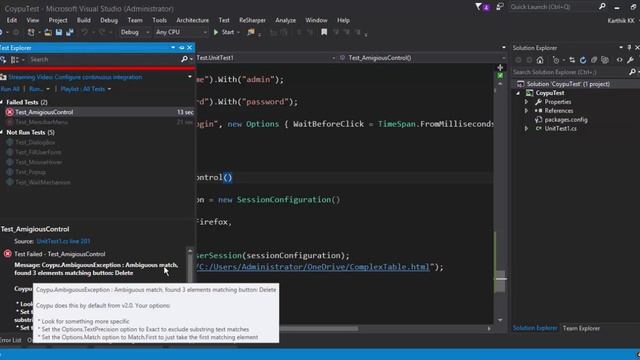The width and height of the screenshot is (640, 360).
Task: Open the UnitTest1.cs line 201 source link
Action: pos(63,241)
